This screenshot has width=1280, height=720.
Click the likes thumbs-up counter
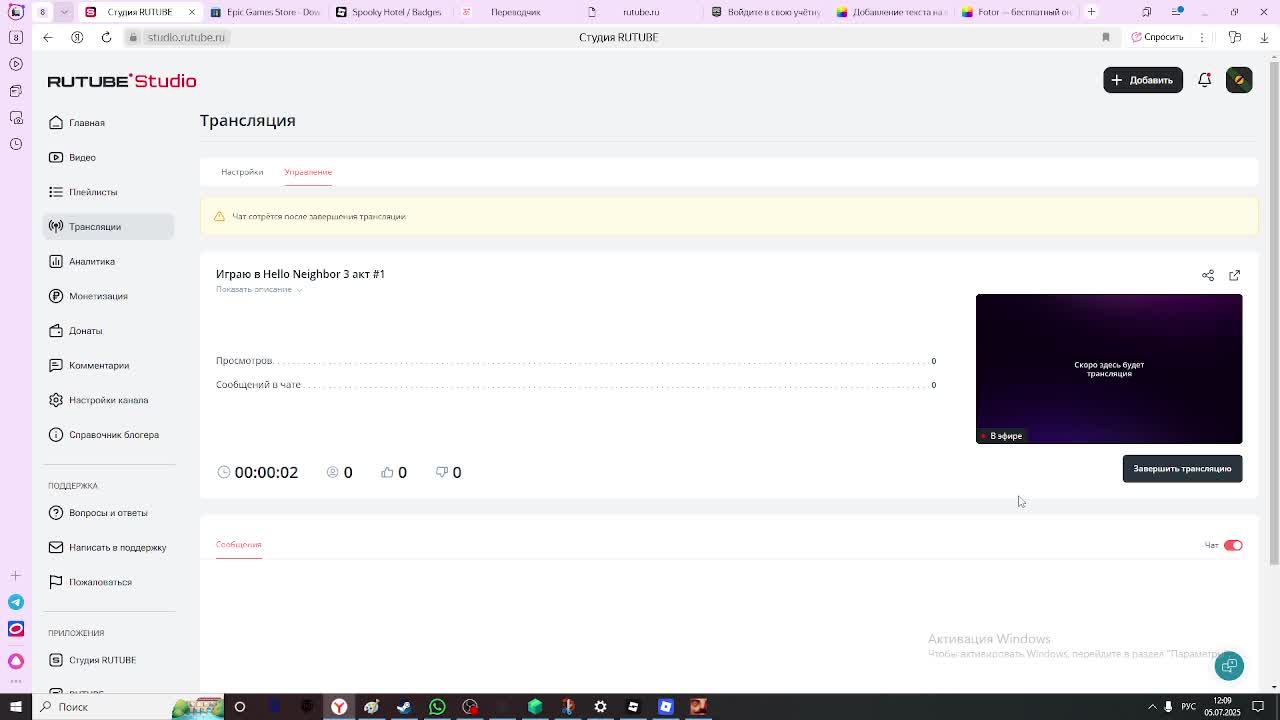pyautogui.click(x=394, y=472)
